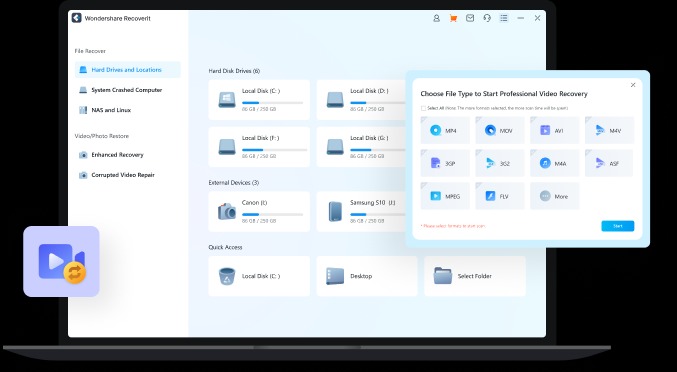Open the orange shopping cart icon
This screenshot has height=372, width=677.
[453, 18]
